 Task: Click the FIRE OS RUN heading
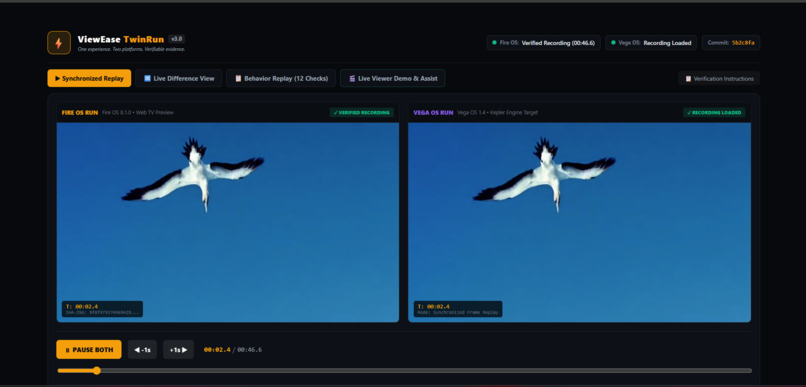point(80,113)
